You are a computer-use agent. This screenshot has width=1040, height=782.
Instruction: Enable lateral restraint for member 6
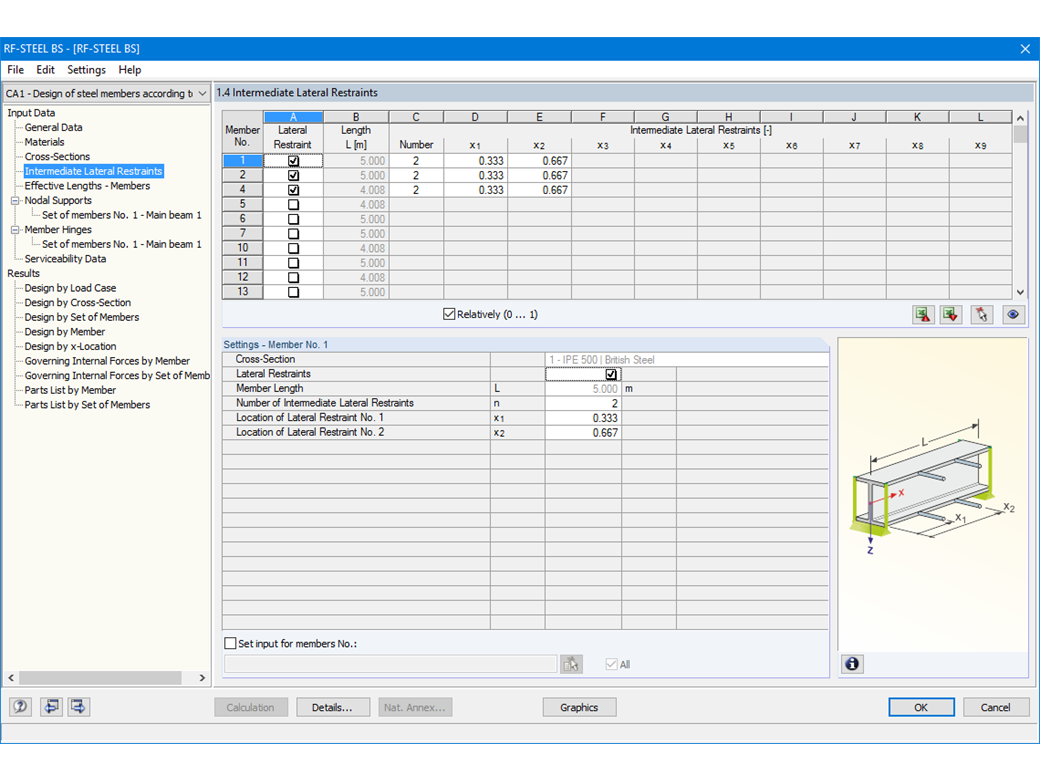(x=293, y=219)
